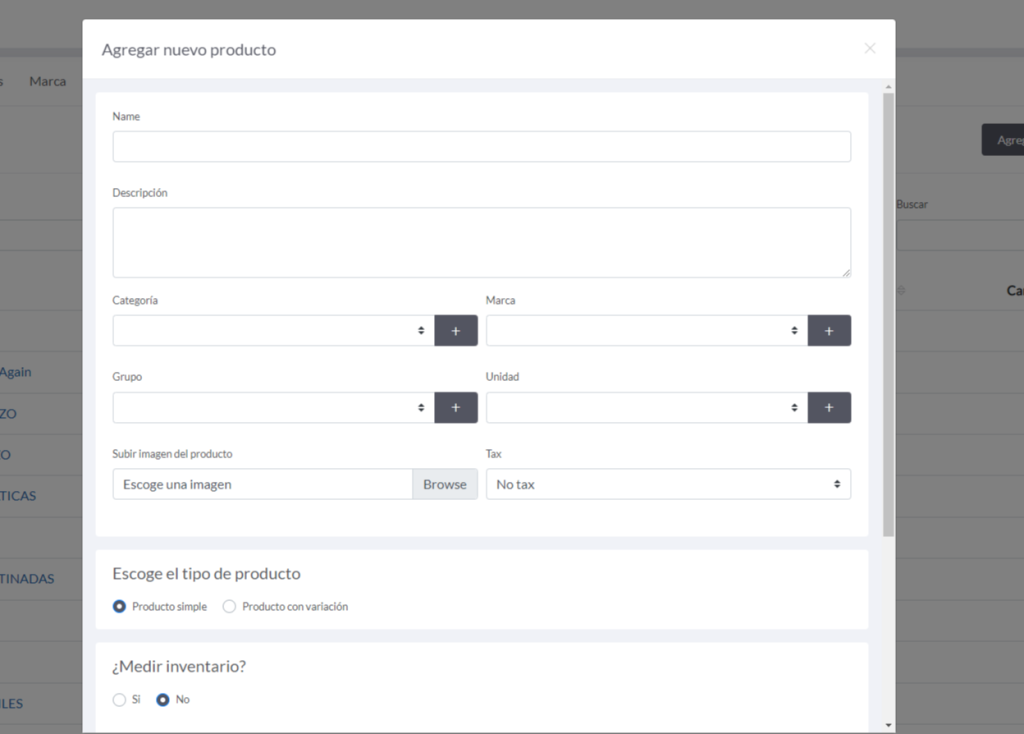Choose Producto con variación product type
The width and height of the screenshot is (1024, 734).
[x=230, y=607]
